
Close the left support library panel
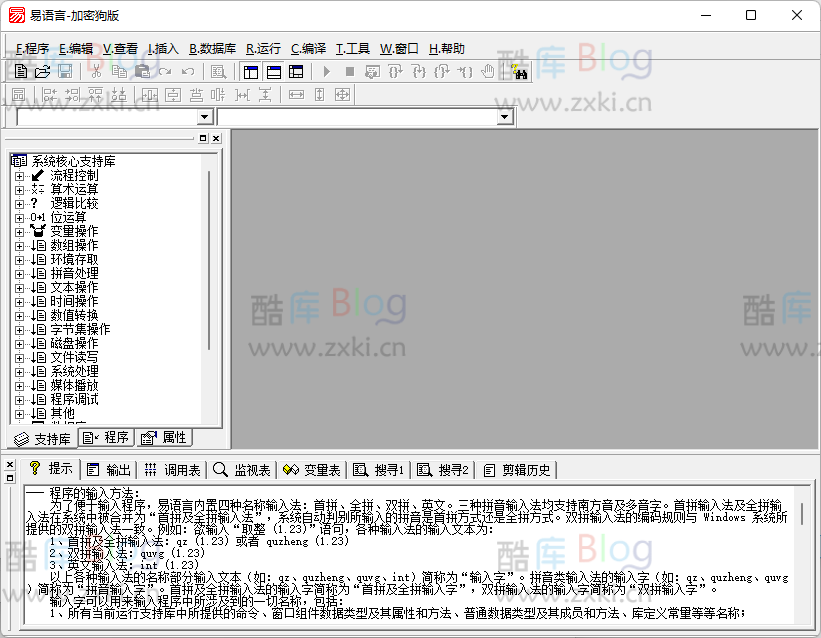click(x=216, y=138)
